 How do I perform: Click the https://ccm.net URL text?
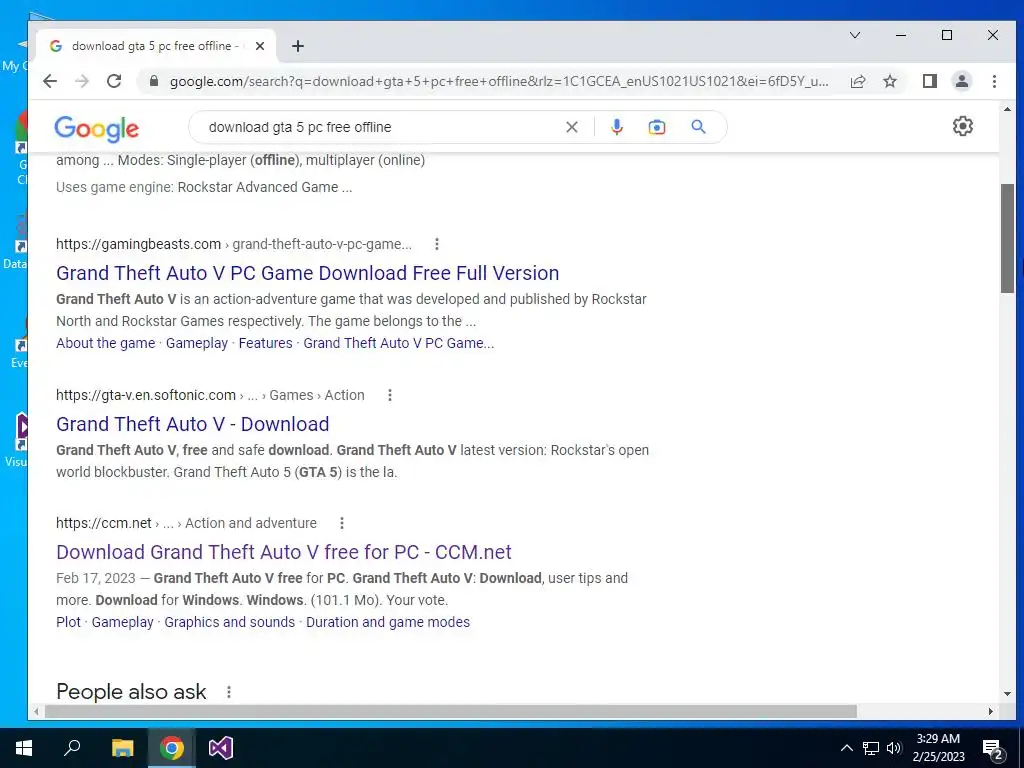point(103,523)
